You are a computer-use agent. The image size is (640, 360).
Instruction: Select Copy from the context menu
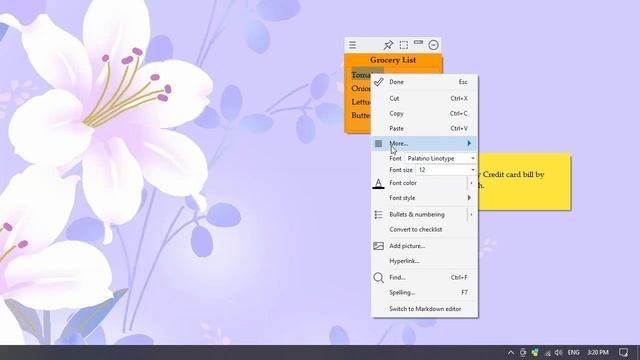pyautogui.click(x=424, y=113)
